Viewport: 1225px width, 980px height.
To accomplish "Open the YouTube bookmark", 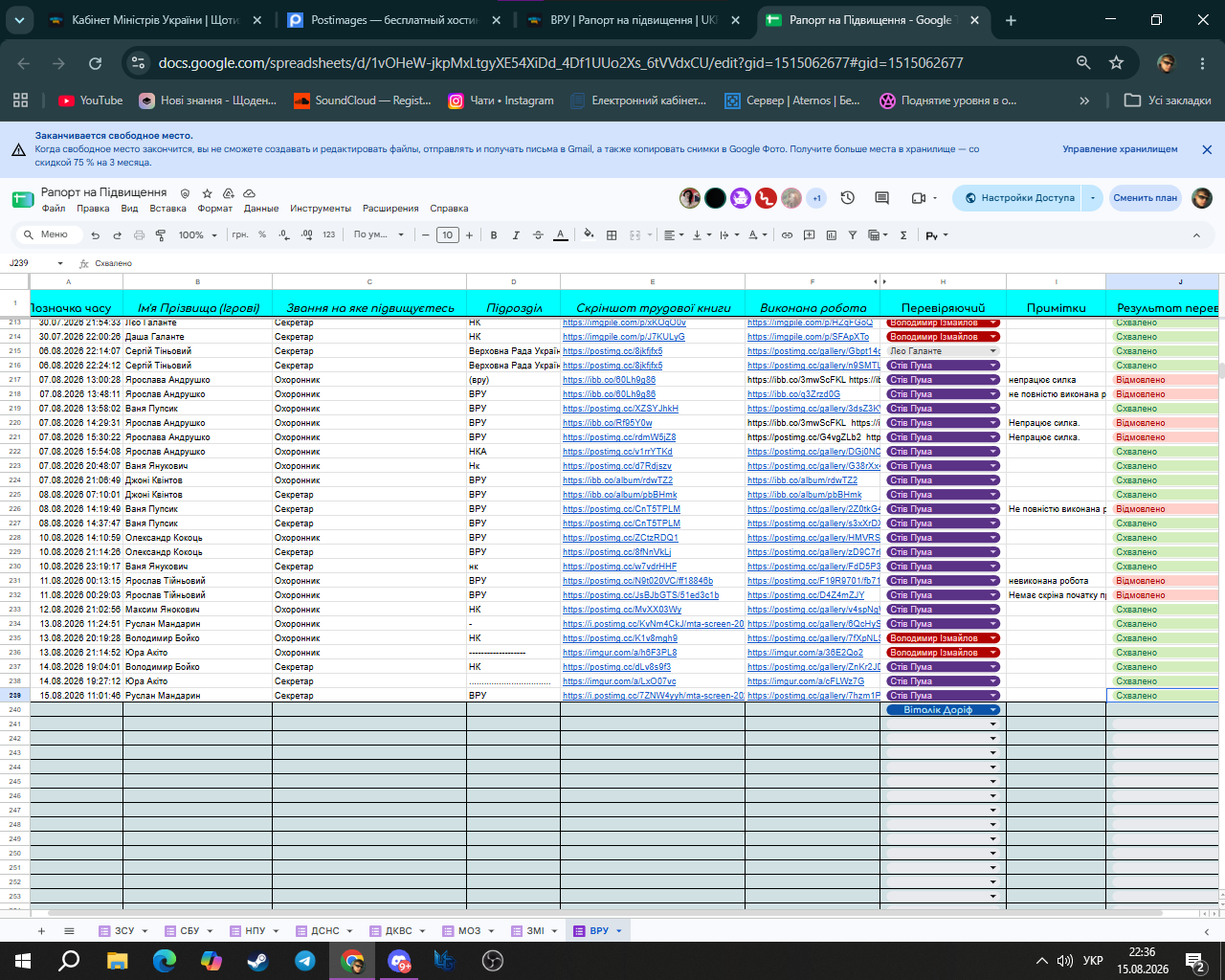I will (x=91, y=100).
